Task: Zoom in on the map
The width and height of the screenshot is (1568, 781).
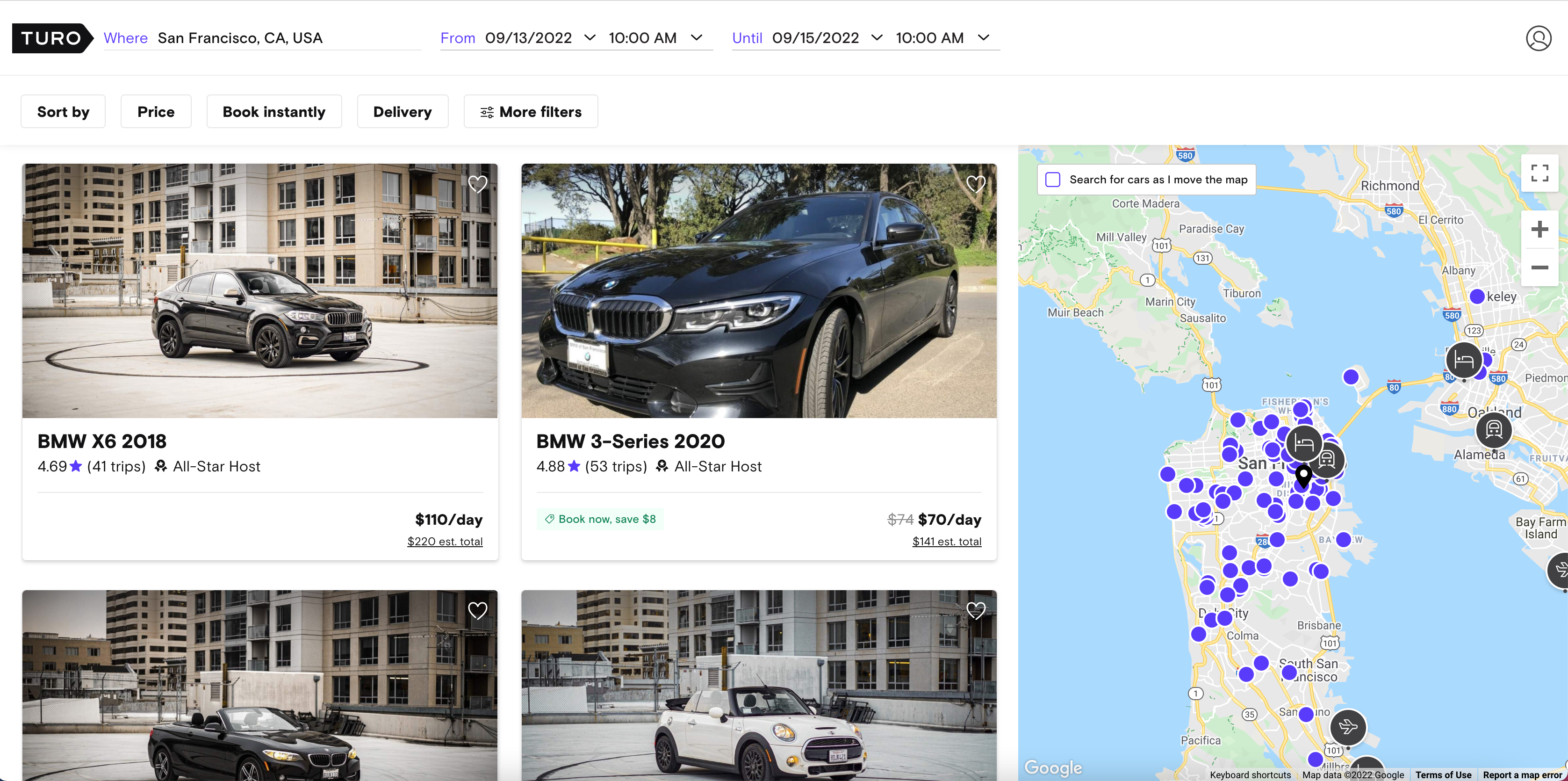Action: tap(1539, 230)
